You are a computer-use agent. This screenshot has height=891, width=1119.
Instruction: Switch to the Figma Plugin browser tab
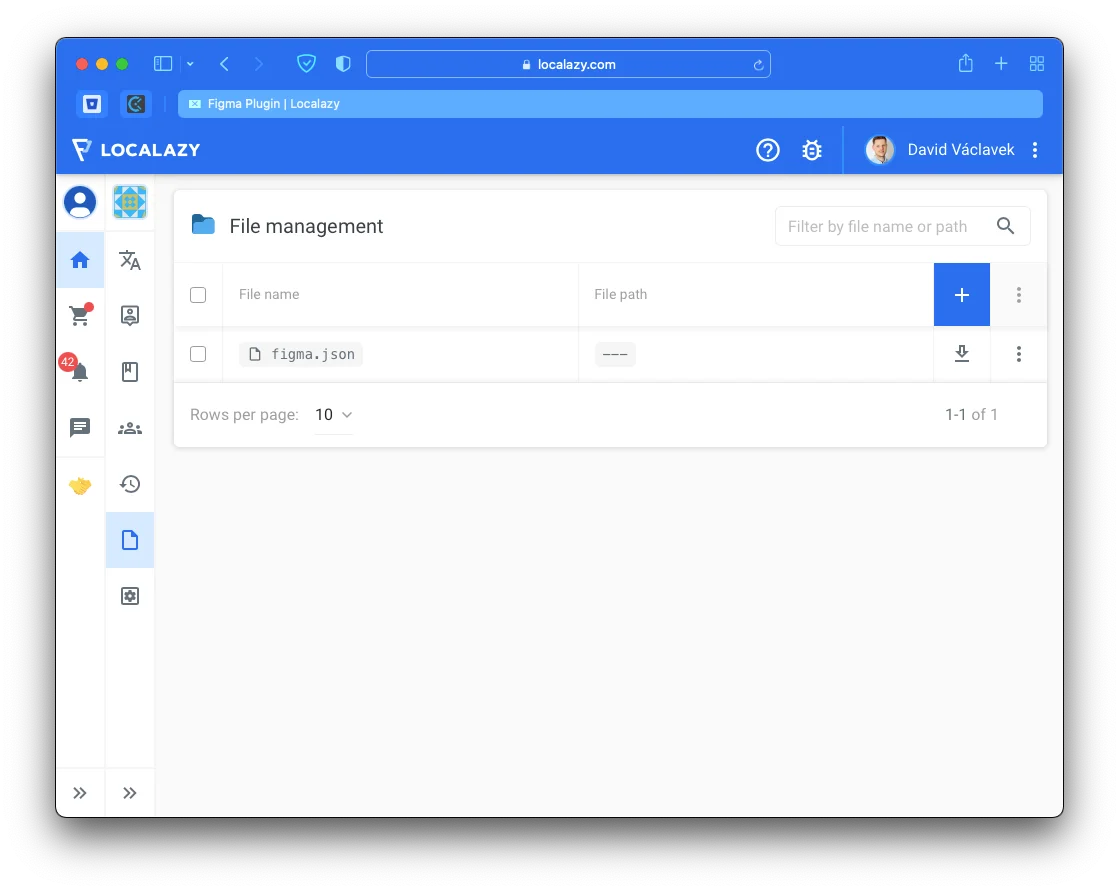coord(610,103)
